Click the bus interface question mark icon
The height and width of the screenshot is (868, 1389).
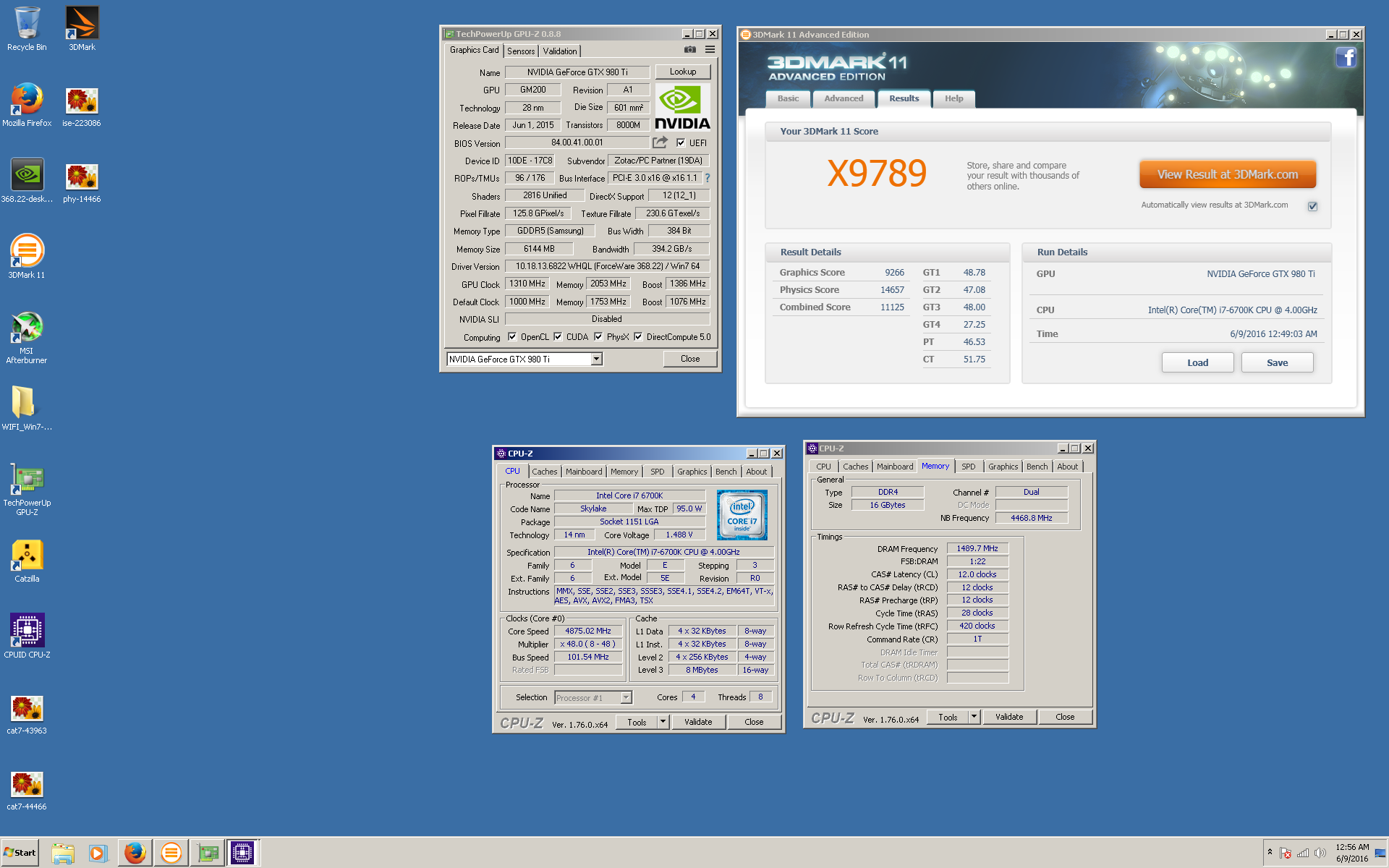click(x=708, y=178)
